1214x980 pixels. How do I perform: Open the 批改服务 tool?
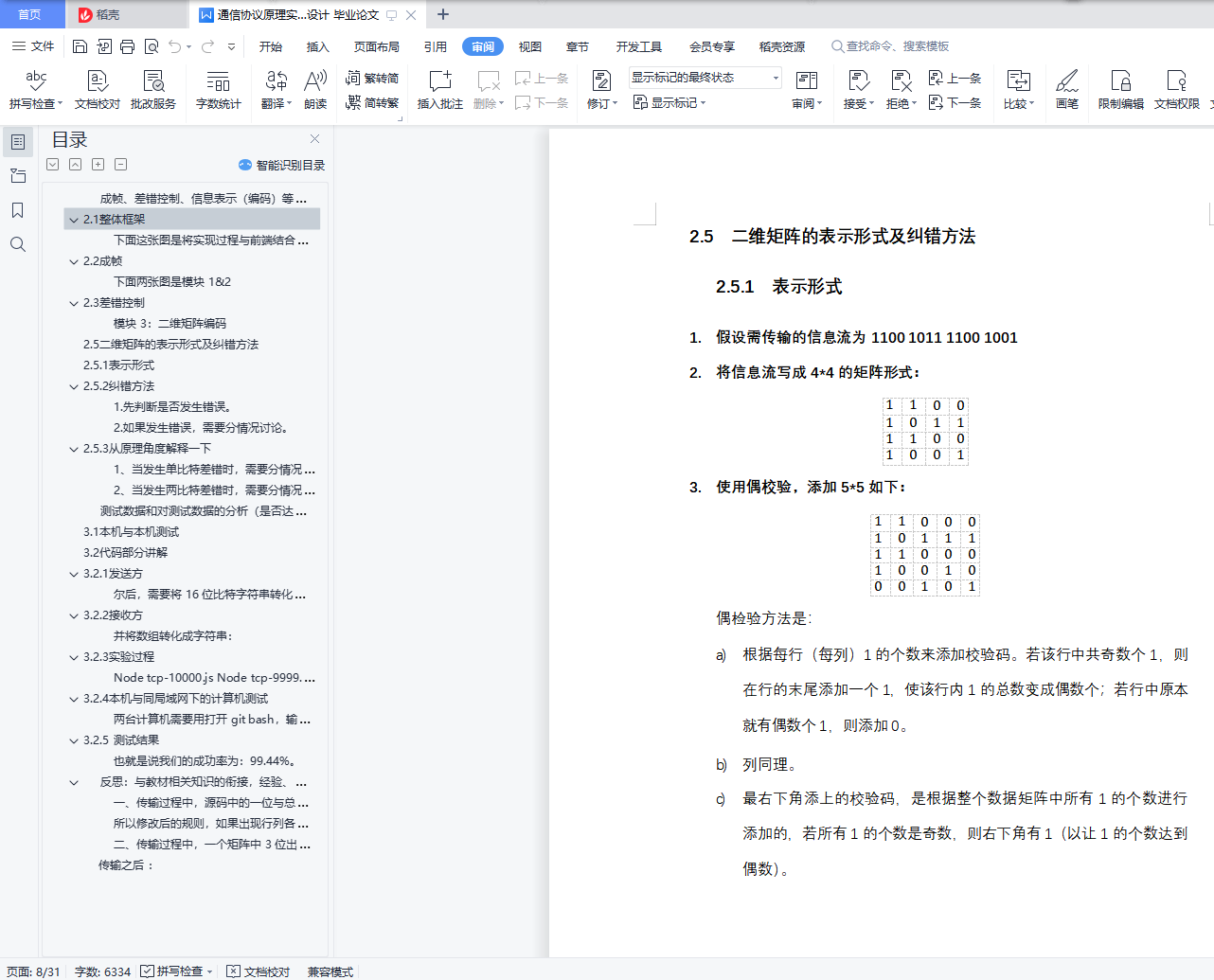click(x=153, y=90)
